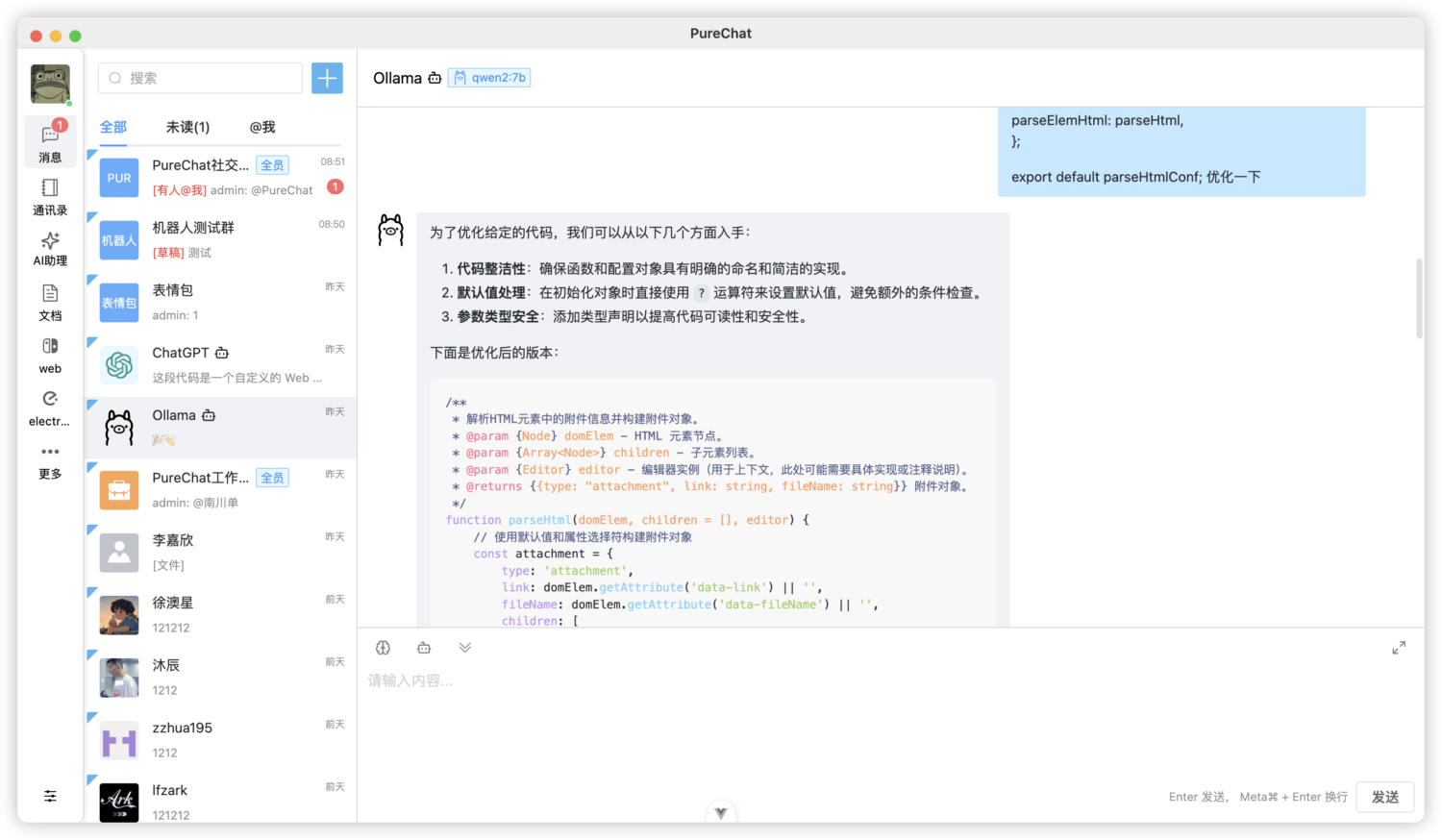This screenshot has height=840, width=1442.
Task: Open the Documents (文档) sidebar icon
Action: [50, 302]
